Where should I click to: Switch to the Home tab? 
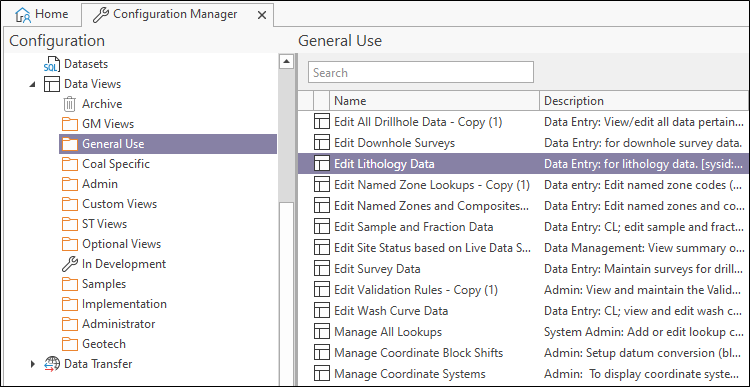(x=41, y=14)
